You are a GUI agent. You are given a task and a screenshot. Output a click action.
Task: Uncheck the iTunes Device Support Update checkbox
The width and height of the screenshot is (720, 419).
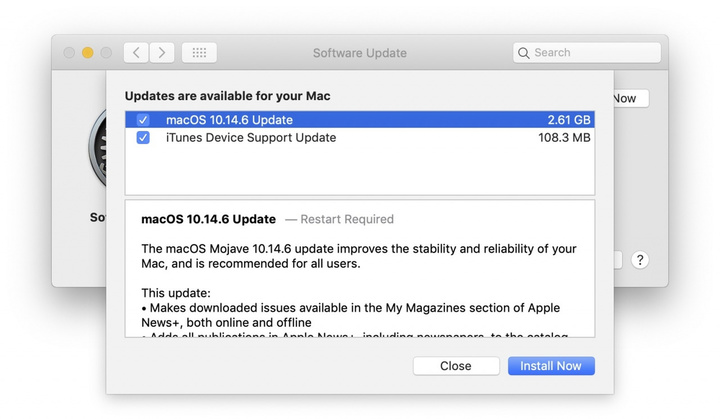pyautogui.click(x=143, y=138)
